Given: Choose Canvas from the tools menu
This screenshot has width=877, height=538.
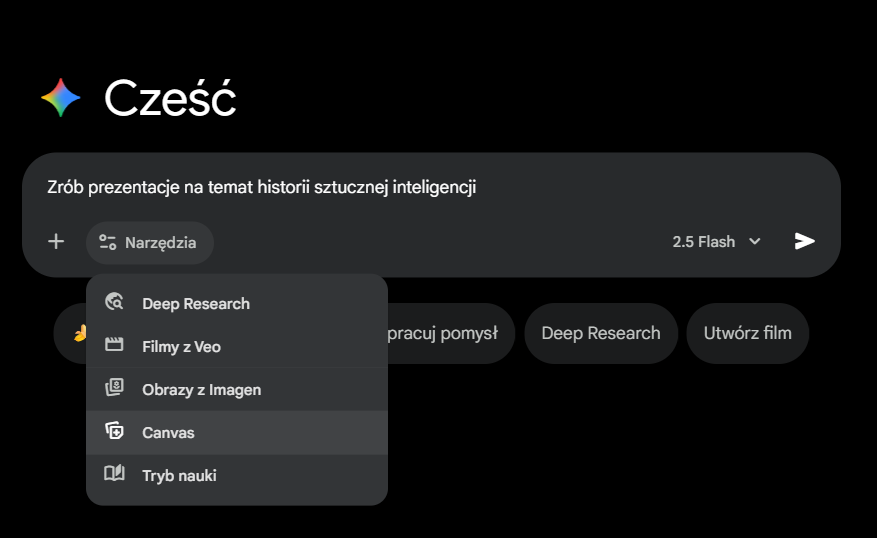Looking at the screenshot, I should [x=168, y=432].
